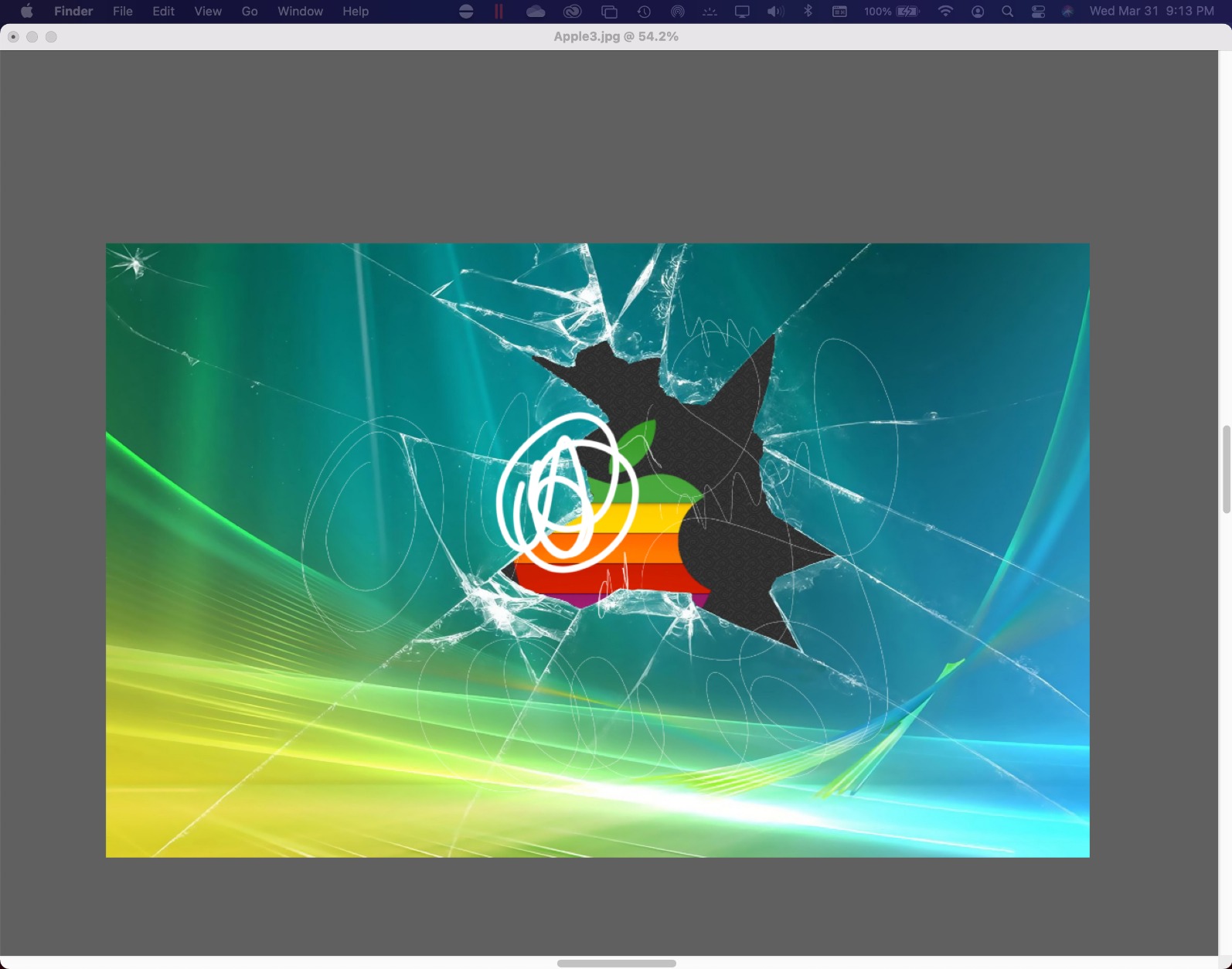
Task: Open the View menu
Action: pos(208,12)
